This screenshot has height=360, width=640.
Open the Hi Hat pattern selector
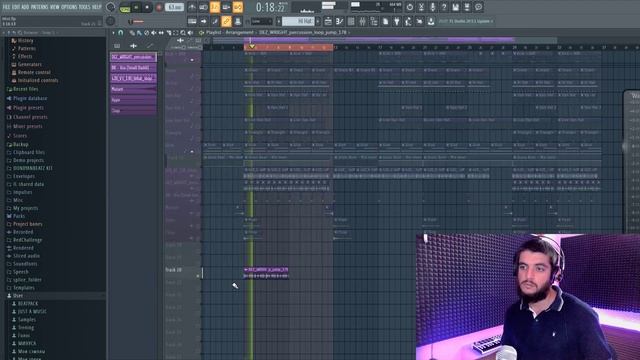tap(298, 21)
